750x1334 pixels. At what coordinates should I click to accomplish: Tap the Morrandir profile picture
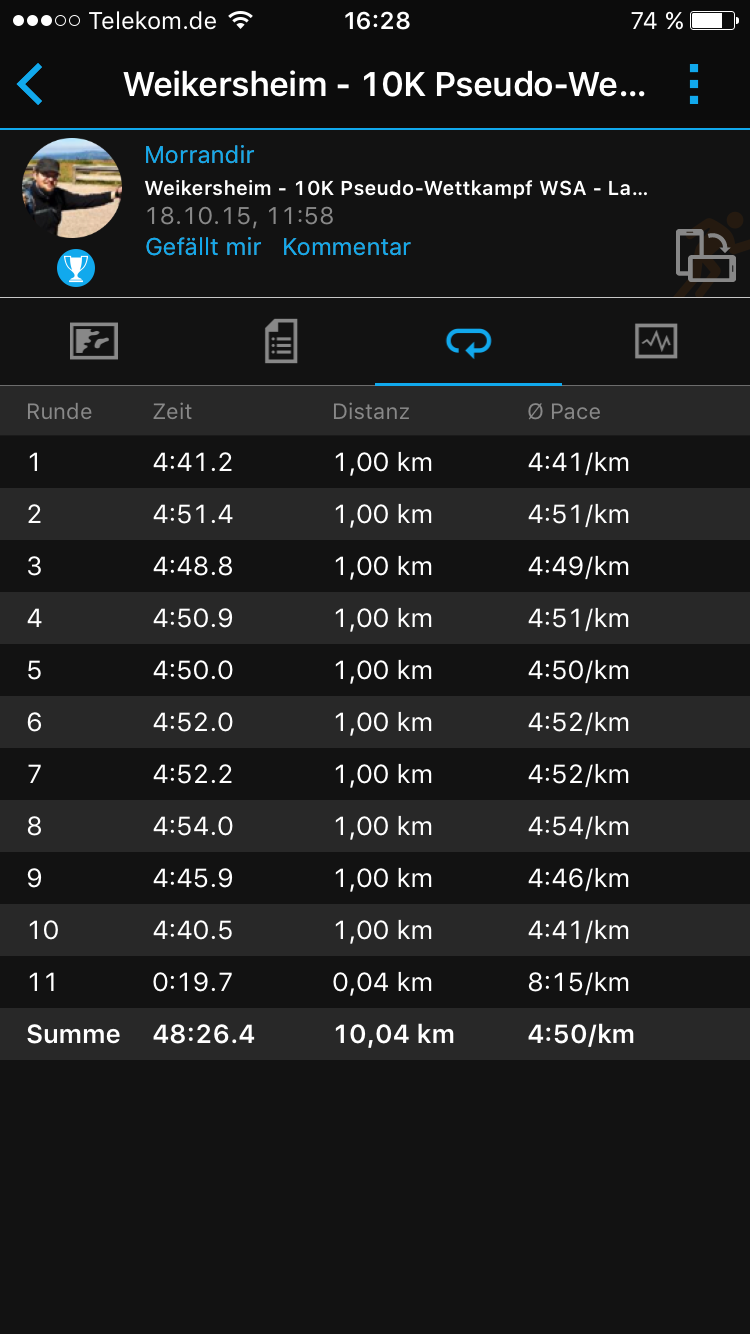coord(72,188)
